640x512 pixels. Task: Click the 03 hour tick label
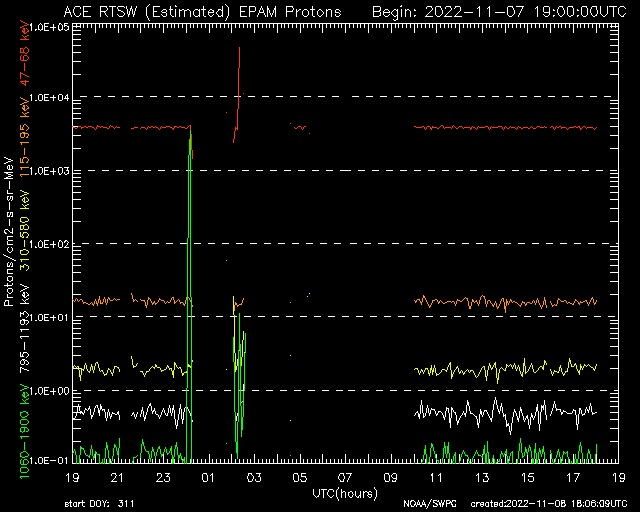tap(254, 477)
